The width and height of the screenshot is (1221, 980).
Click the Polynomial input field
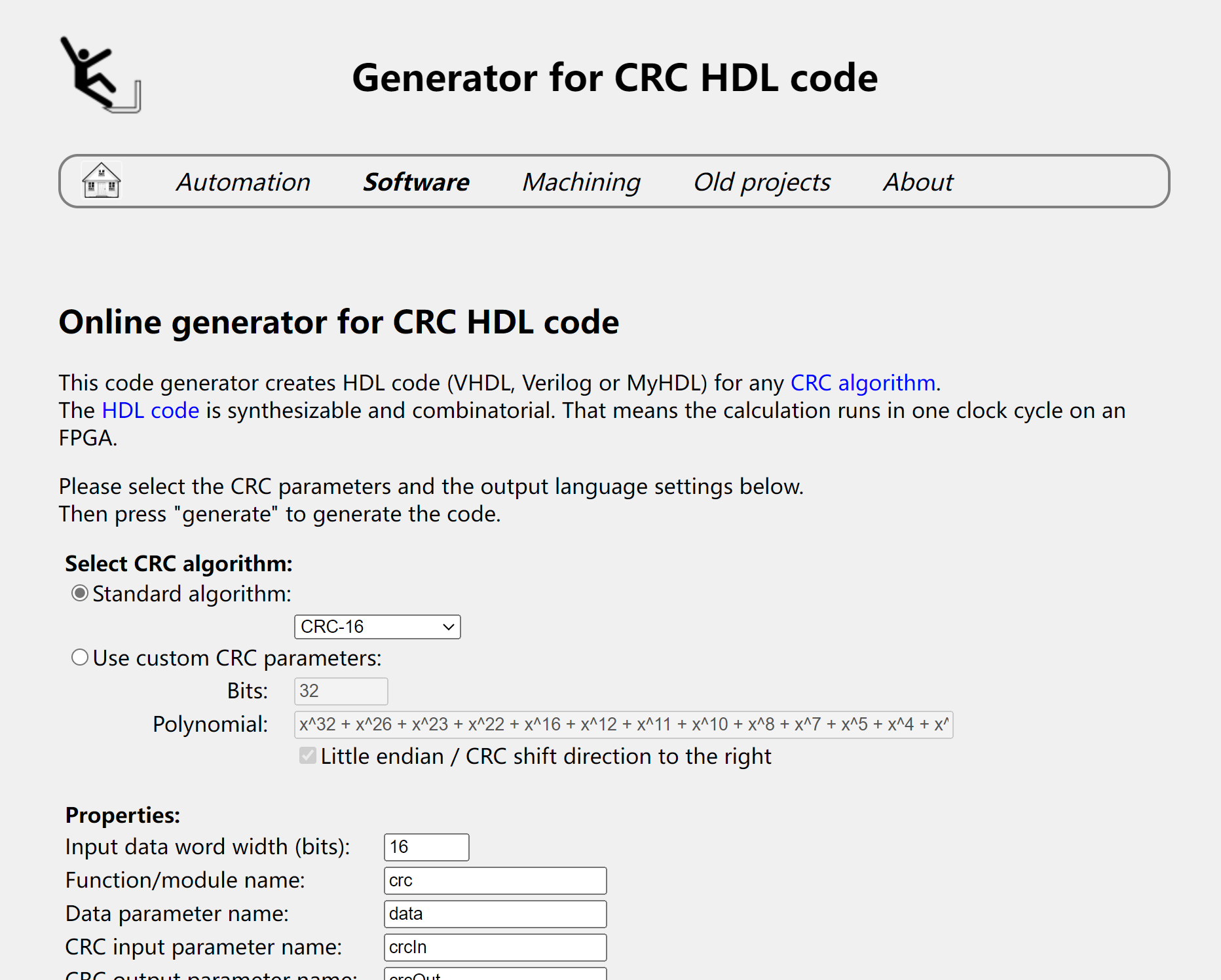[624, 725]
